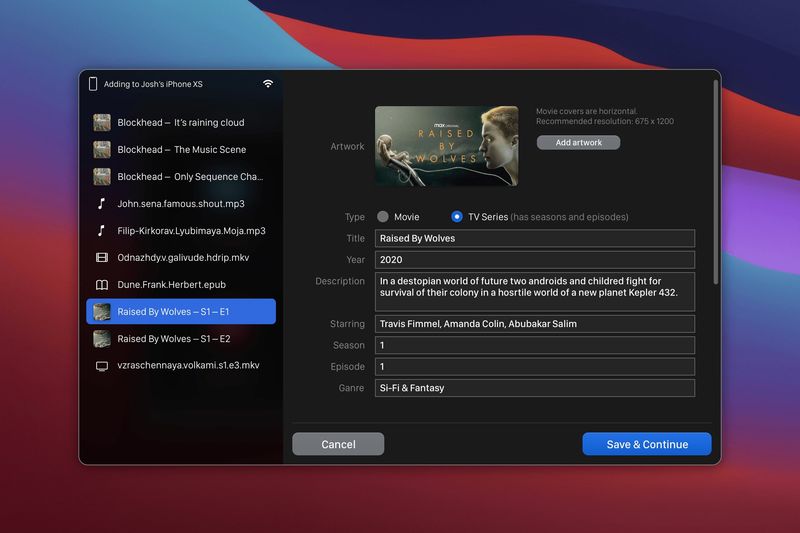The image size is (800, 533).
Task: Click album art for "It's raining cloud"
Action: pos(102,122)
